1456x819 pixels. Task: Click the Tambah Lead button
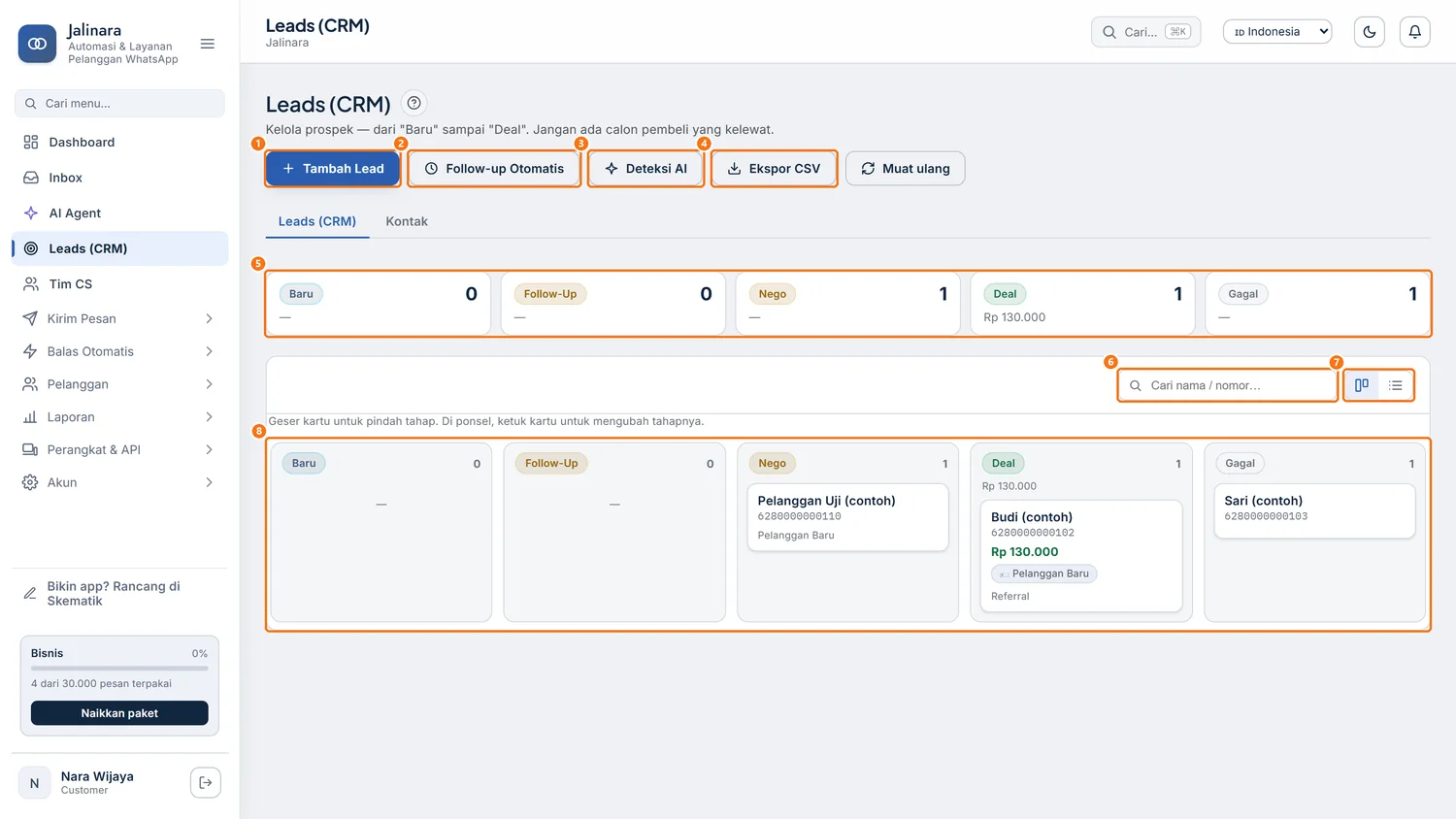pyautogui.click(x=333, y=169)
